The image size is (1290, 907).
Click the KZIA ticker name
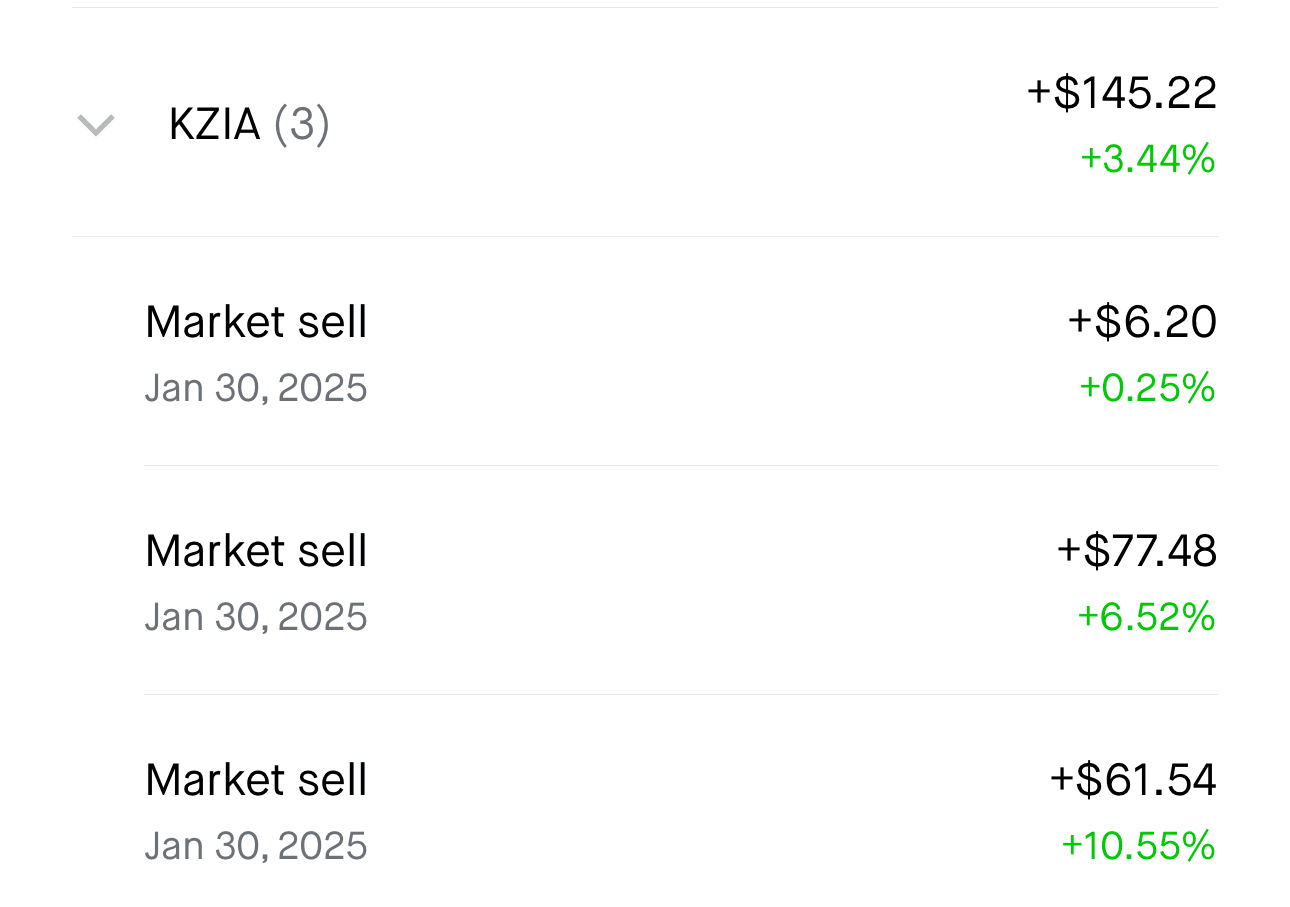pos(214,125)
